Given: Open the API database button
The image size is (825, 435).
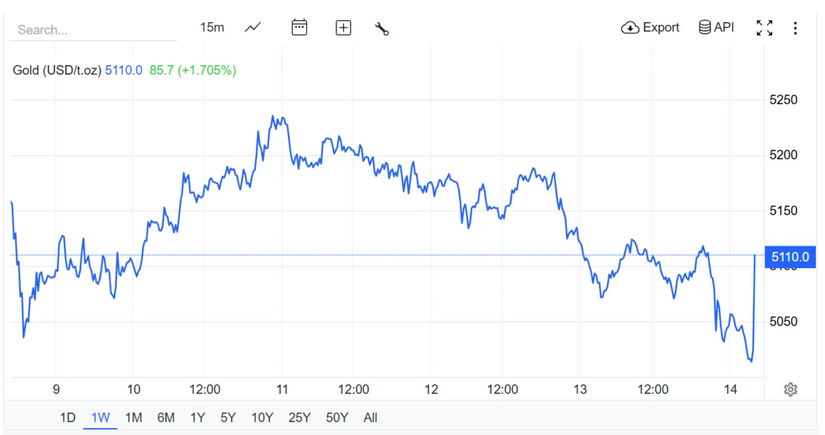Looking at the screenshot, I should 716,27.
